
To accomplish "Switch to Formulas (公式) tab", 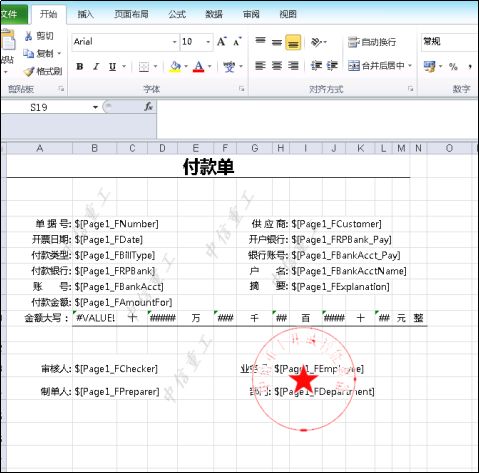I will point(177,14).
